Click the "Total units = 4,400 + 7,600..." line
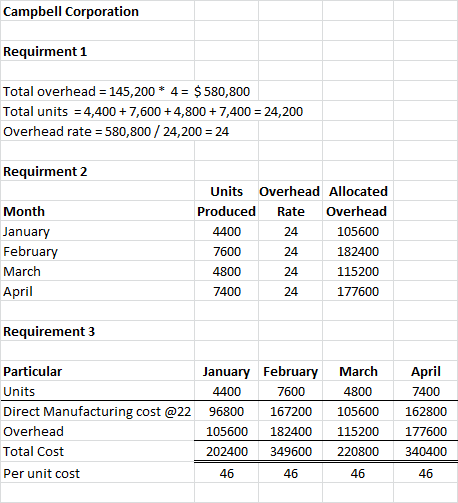Screen dimensions: 458x503 (153, 112)
